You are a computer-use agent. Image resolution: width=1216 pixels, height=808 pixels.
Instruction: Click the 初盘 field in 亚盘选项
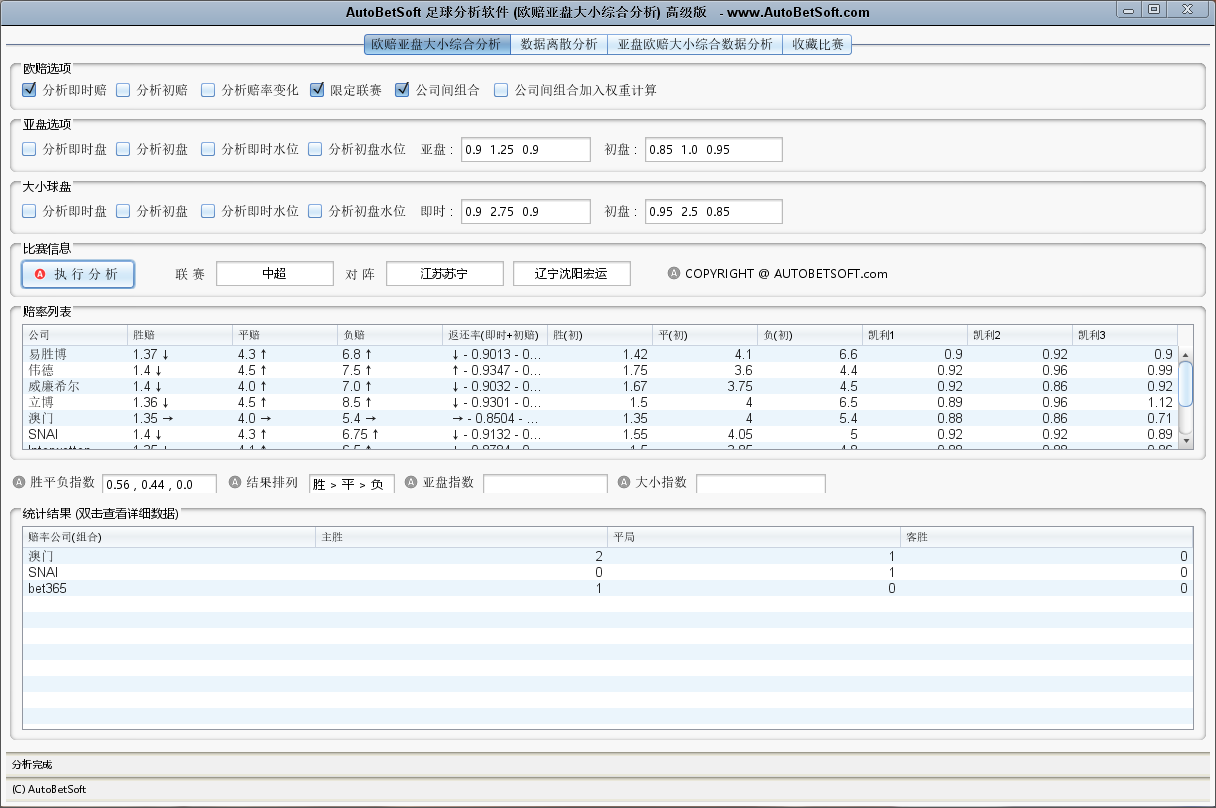714,150
